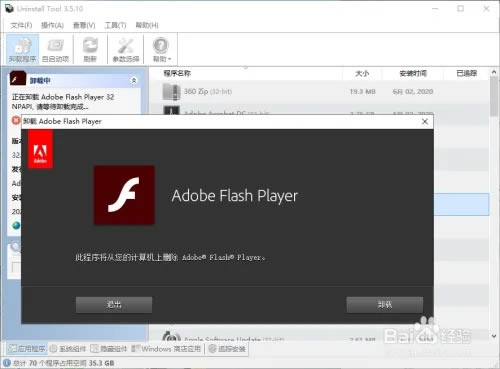The width and height of the screenshot is (500, 369).
Task: Select the 卸载程序 (Uninstaller) toolbar icon
Action: click(x=22, y=50)
